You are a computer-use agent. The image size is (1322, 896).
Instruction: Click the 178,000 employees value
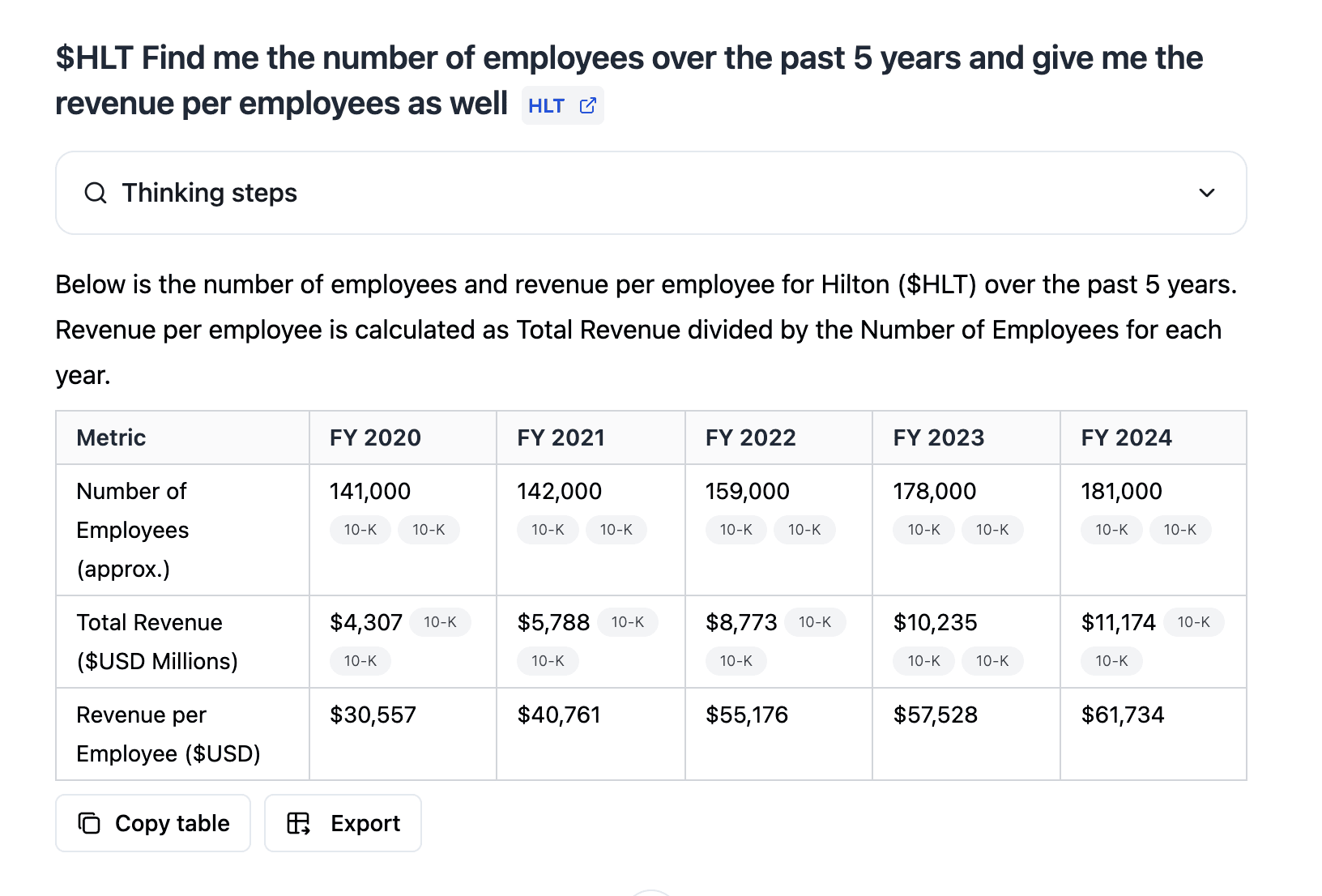(935, 491)
